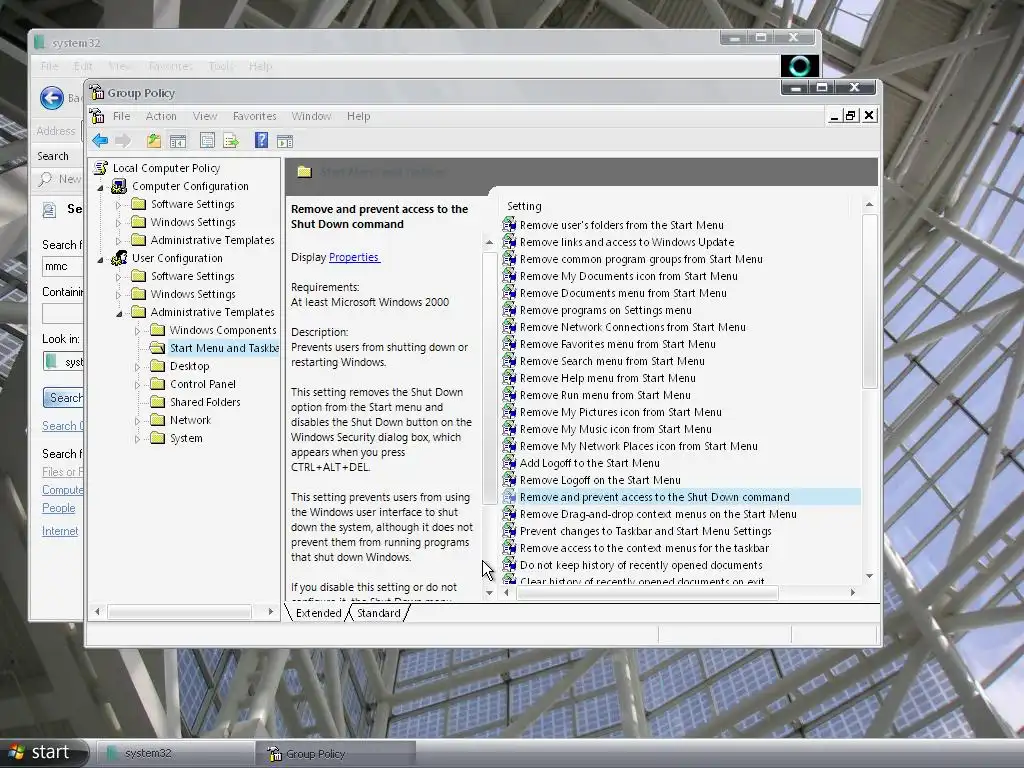Viewport: 1024px width, 768px height.
Task: Click the policy icon for Remove Search menu row
Action: point(509,360)
